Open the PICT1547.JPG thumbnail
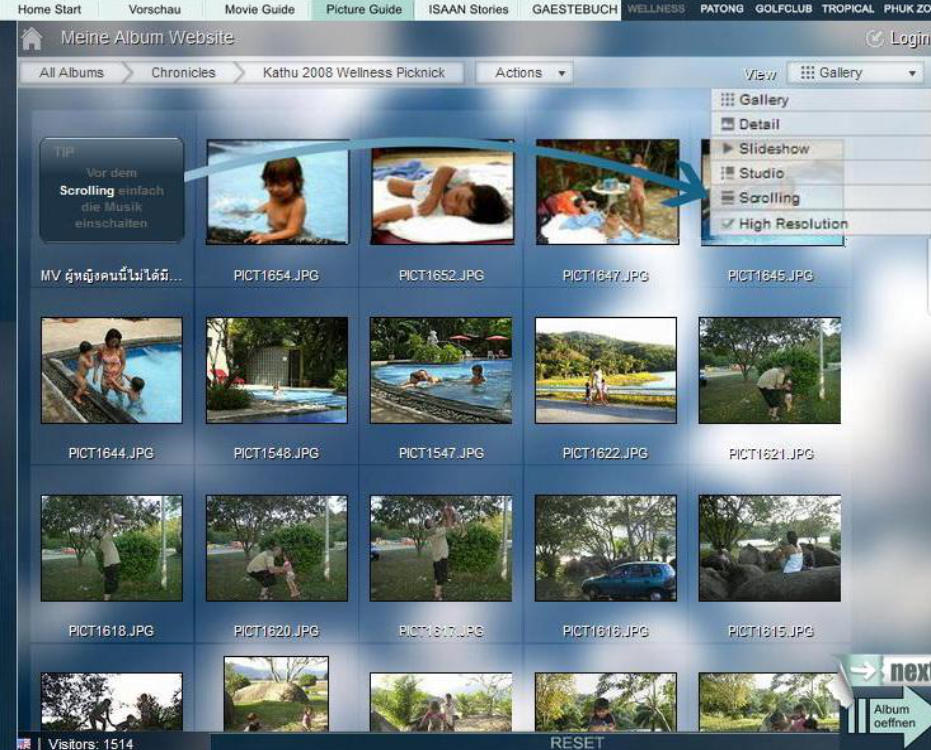 click(x=441, y=371)
